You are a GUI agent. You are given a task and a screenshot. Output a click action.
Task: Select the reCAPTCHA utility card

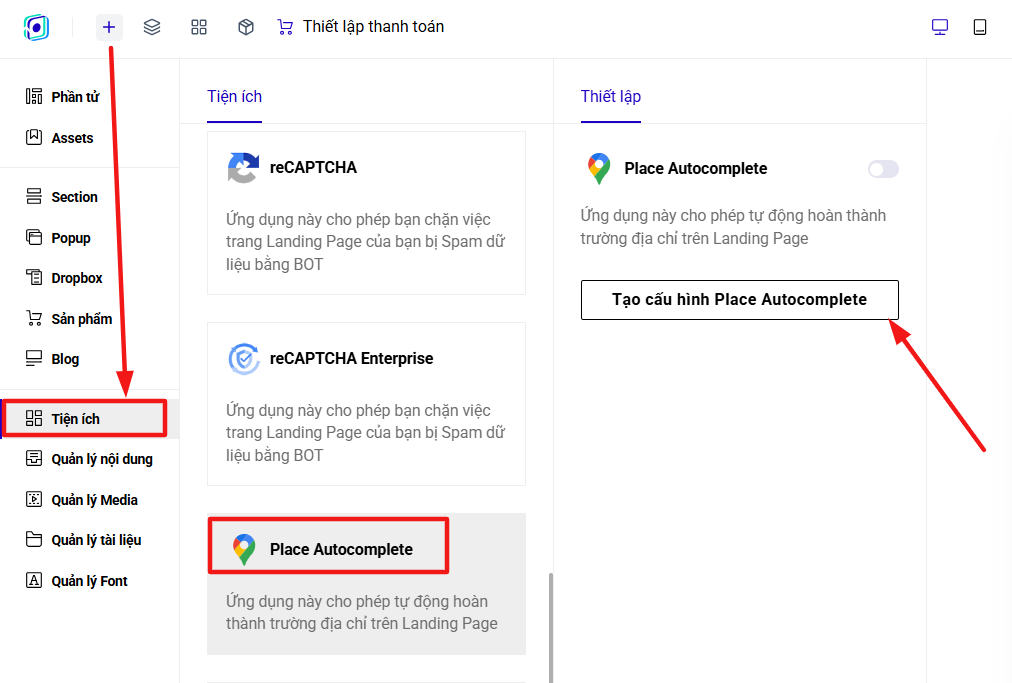pyautogui.click(x=367, y=213)
